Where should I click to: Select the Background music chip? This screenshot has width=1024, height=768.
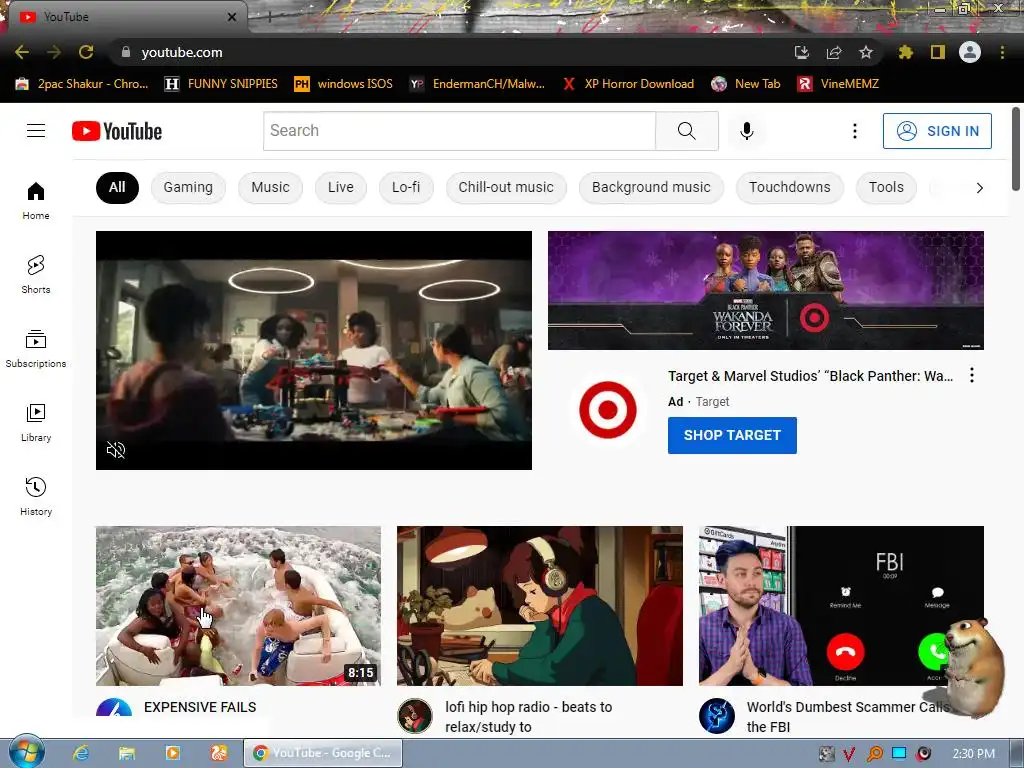pos(651,187)
